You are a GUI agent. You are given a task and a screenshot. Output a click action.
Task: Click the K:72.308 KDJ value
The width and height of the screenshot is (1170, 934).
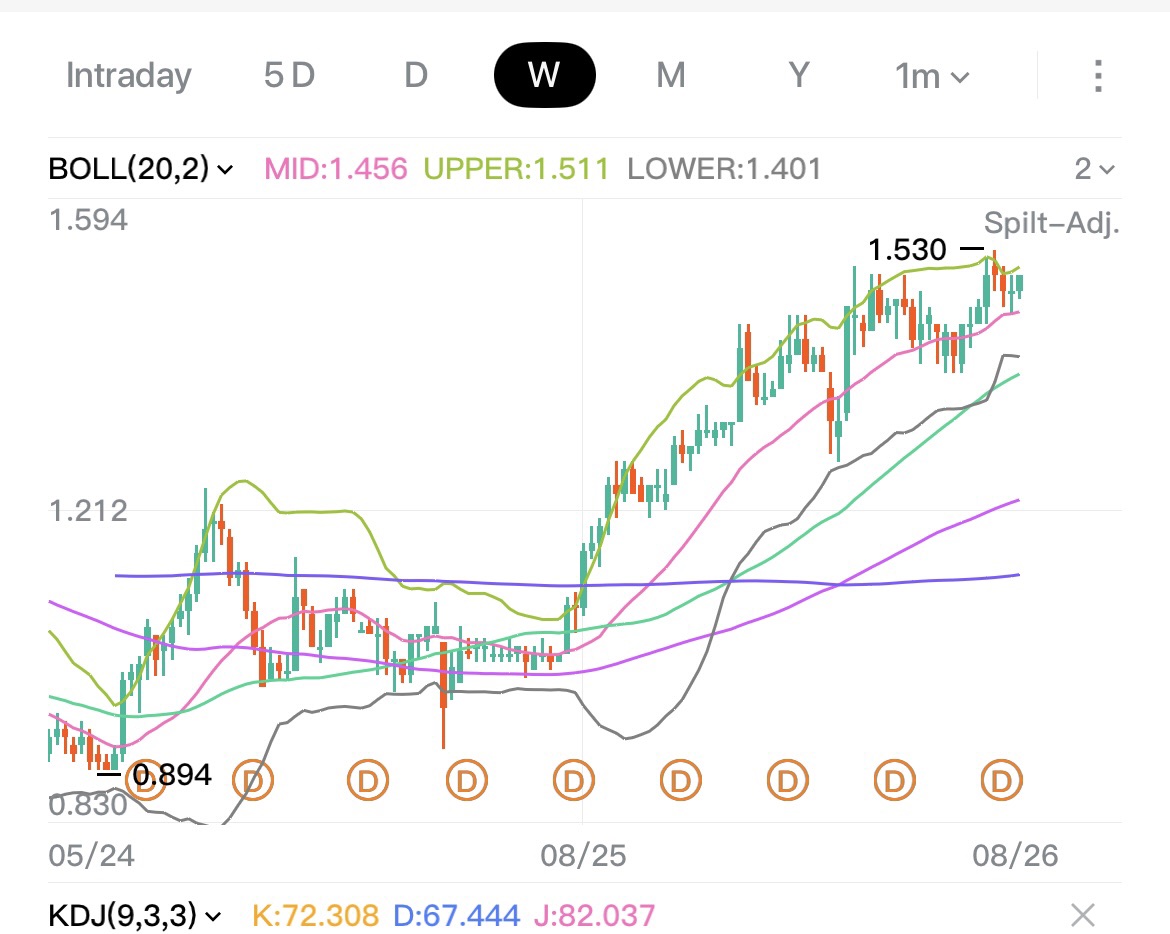point(316,915)
